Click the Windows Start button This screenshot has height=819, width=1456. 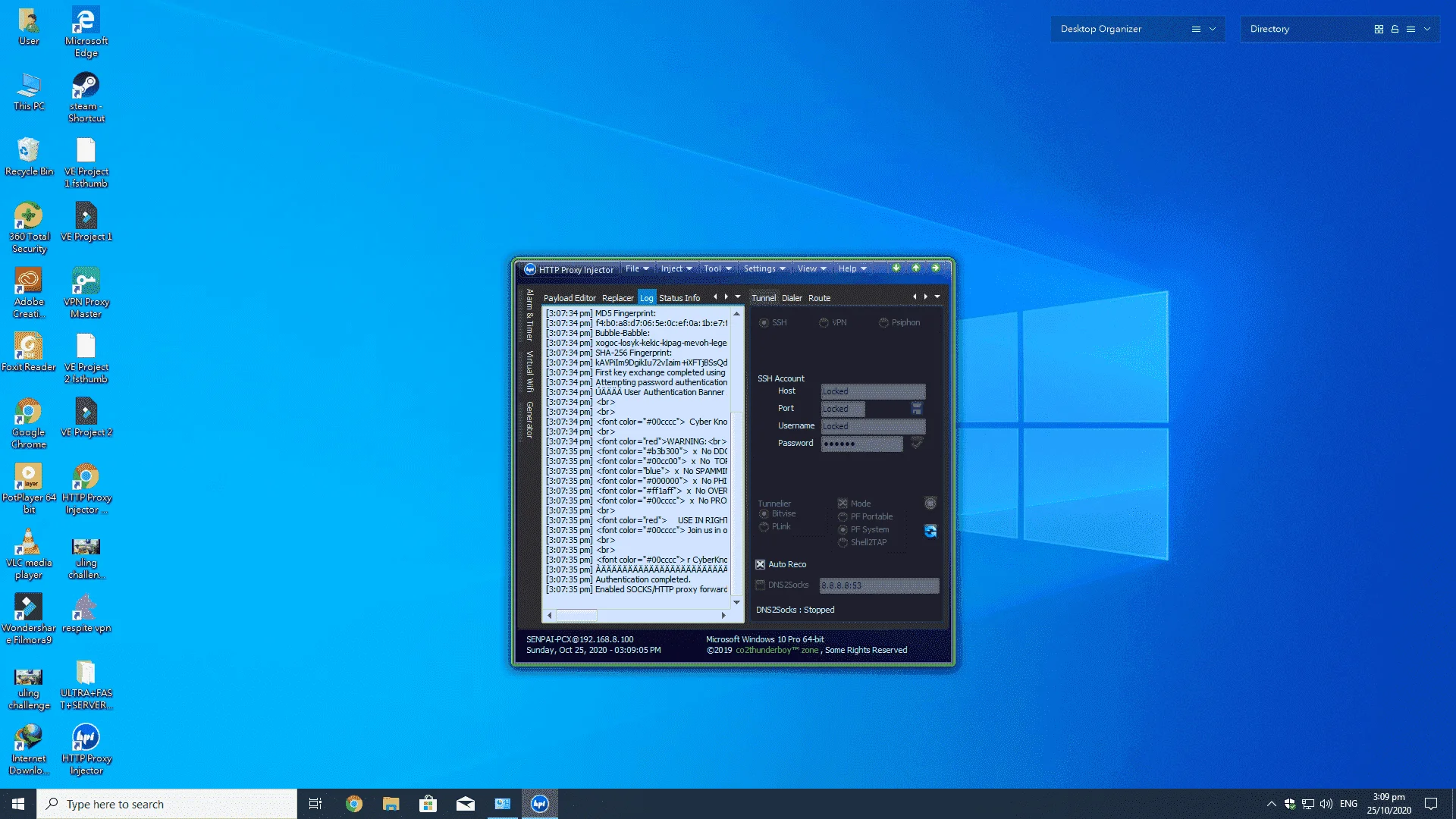coord(18,804)
